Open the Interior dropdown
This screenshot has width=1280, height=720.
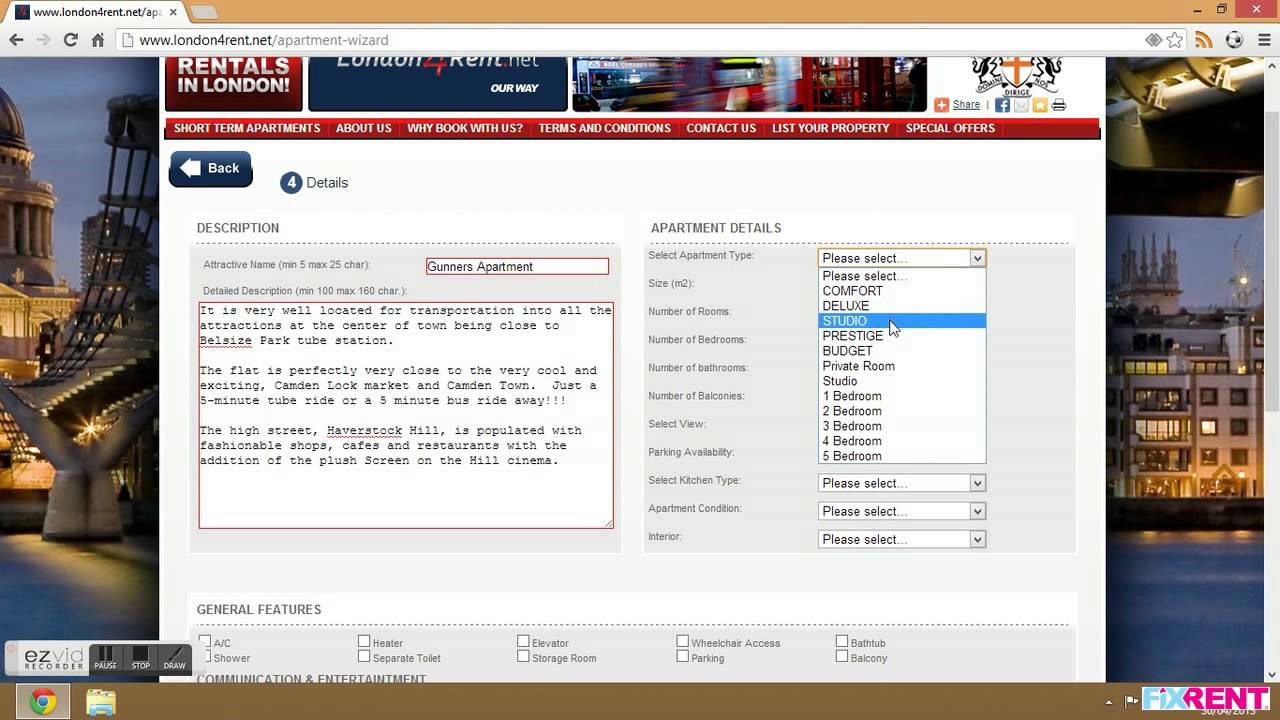(902, 539)
